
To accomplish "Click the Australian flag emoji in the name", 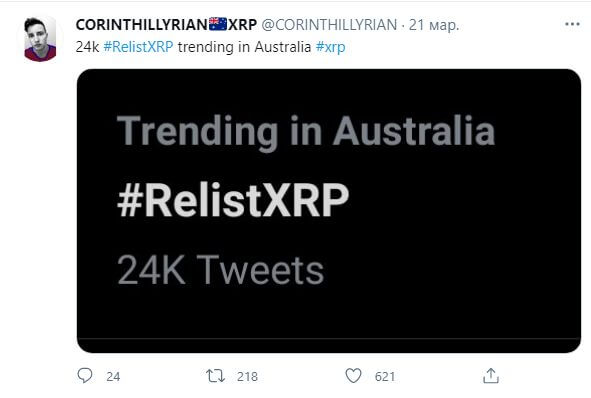I will (218, 24).
